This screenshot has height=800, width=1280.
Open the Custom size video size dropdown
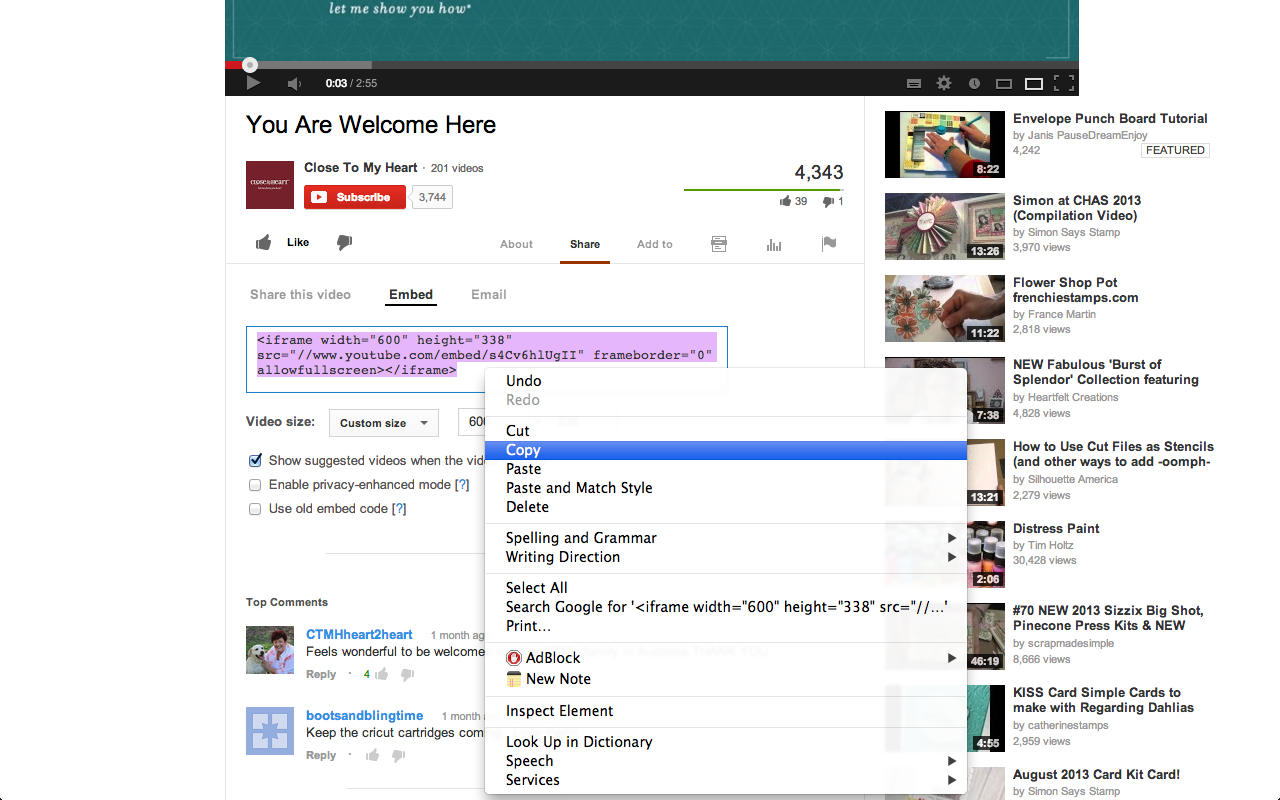pyautogui.click(x=384, y=423)
